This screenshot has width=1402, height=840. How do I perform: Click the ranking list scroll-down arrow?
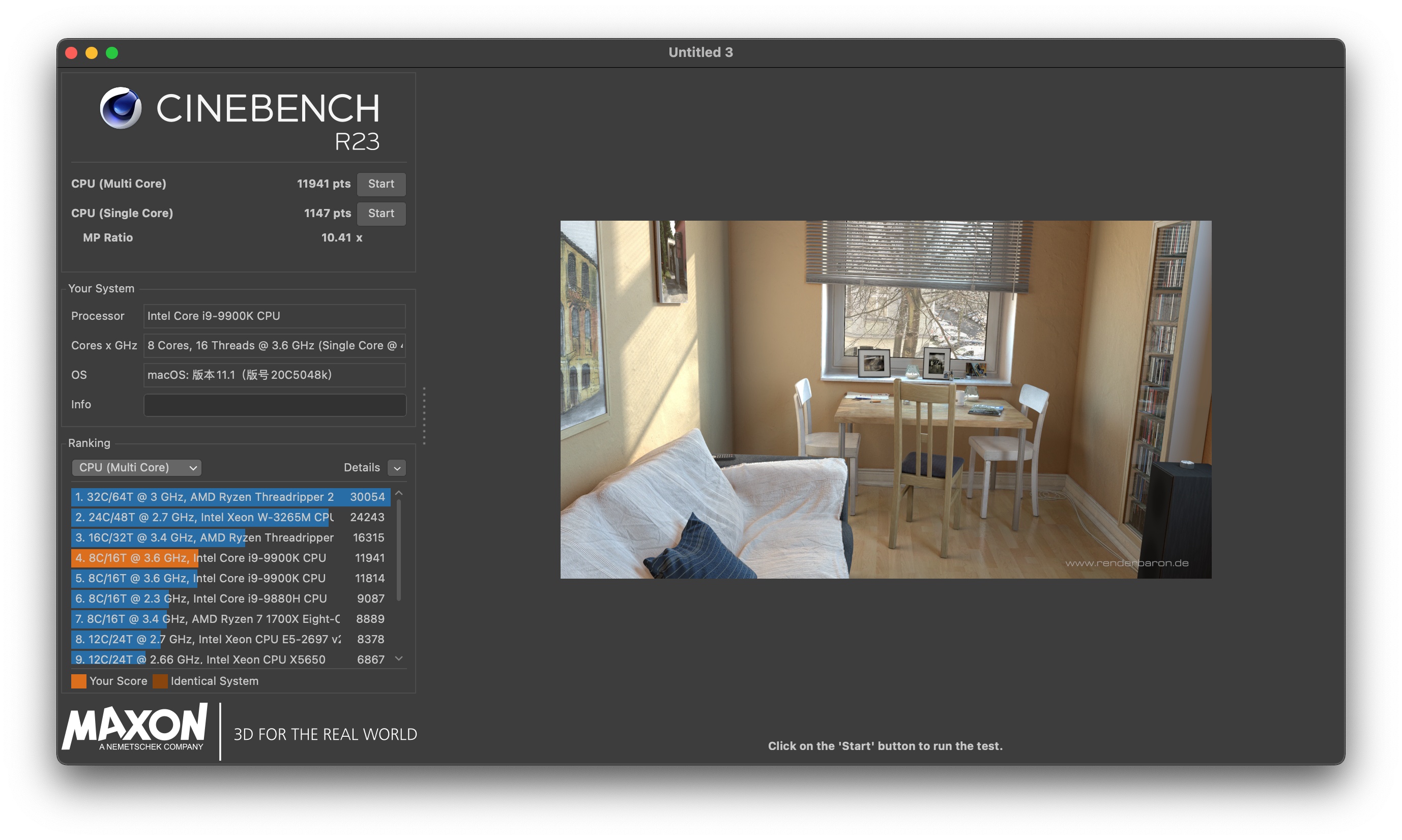coord(399,658)
